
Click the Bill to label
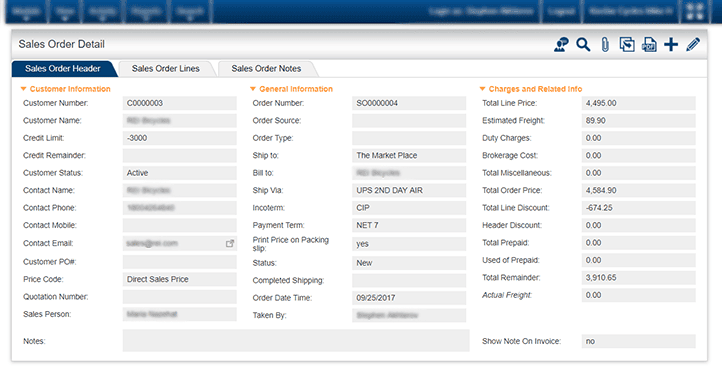[x=263, y=173]
